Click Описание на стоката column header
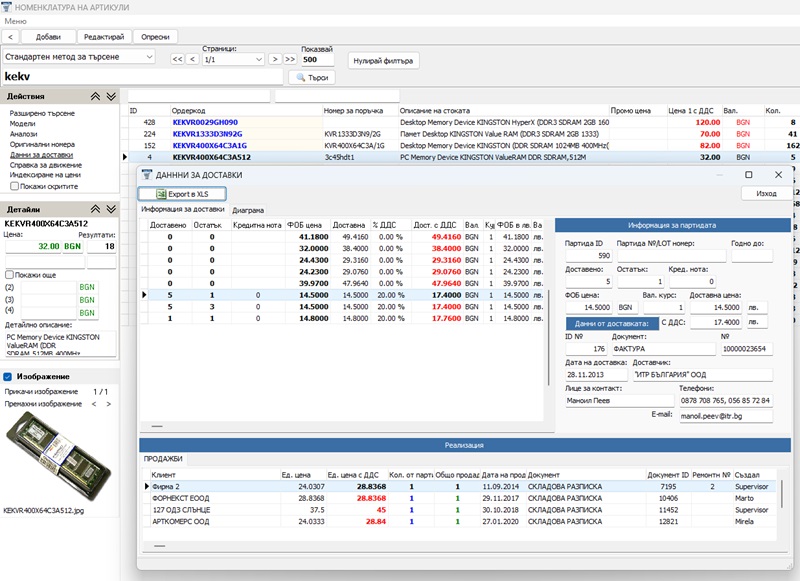The image size is (800, 581). click(504, 111)
